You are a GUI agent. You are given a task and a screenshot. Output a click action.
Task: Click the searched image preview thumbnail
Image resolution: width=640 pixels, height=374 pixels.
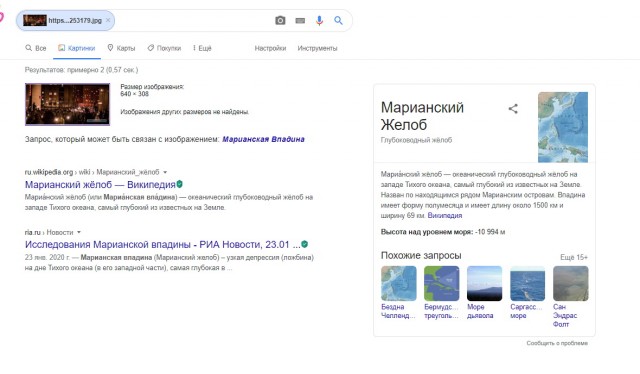pyautogui.click(x=67, y=104)
